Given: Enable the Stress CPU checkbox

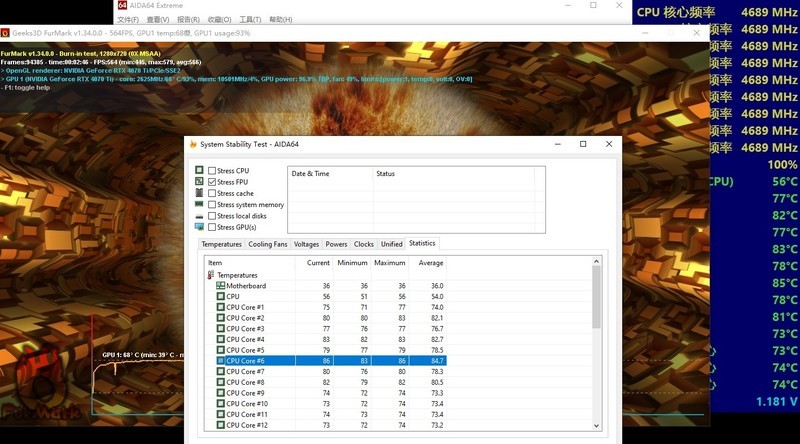Looking at the screenshot, I should pos(212,171).
